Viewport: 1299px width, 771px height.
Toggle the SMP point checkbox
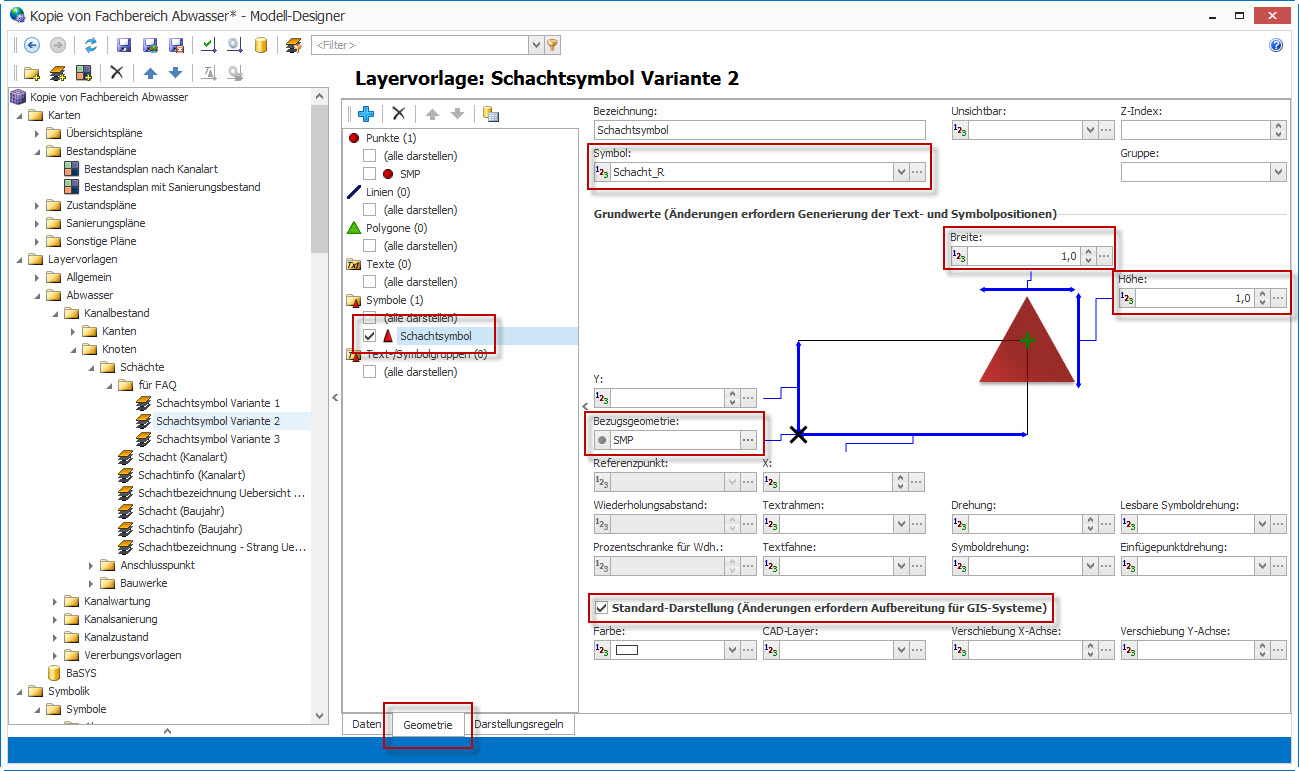[x=370, y=174]
